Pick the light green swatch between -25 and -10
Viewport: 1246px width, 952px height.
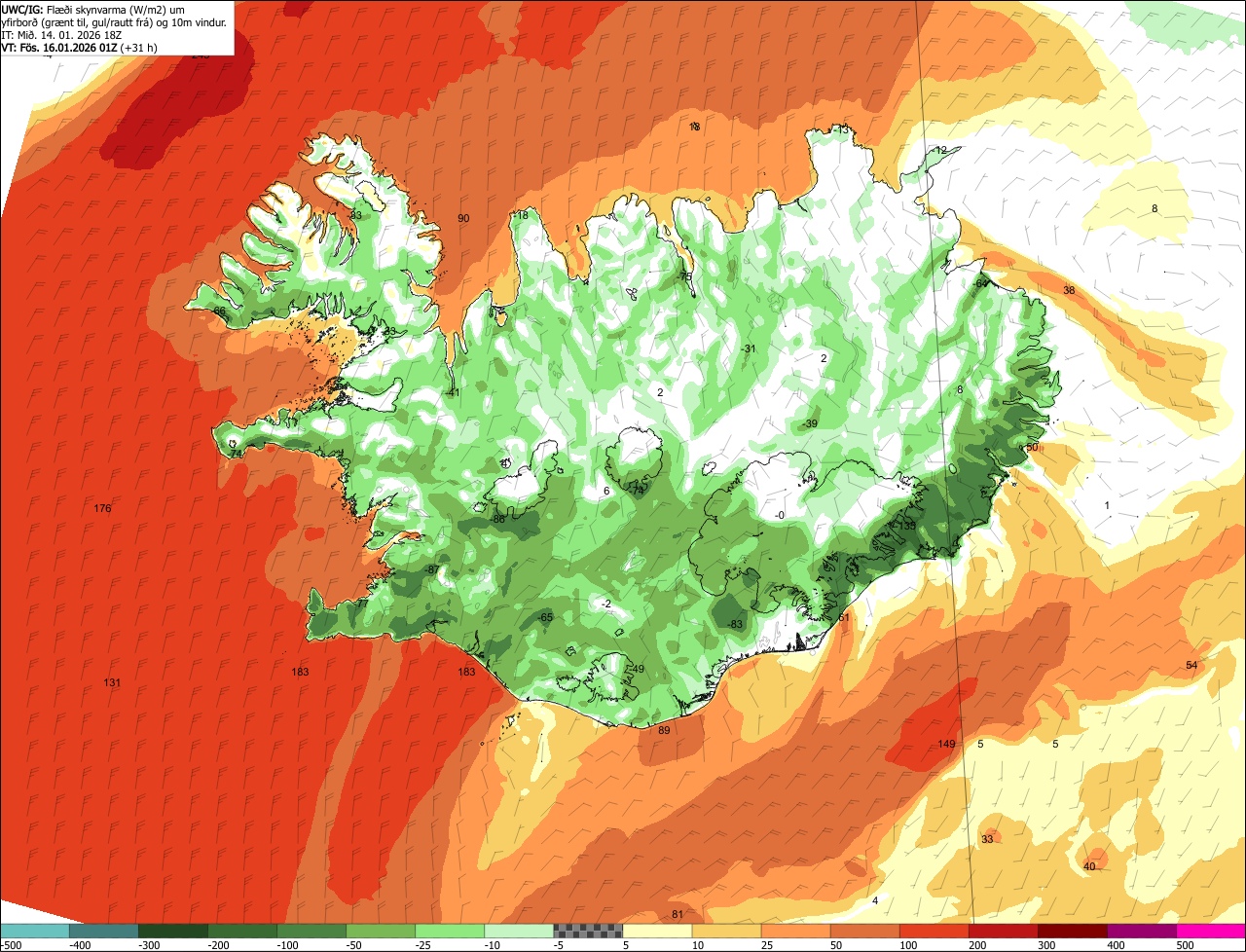click(450, 931)
